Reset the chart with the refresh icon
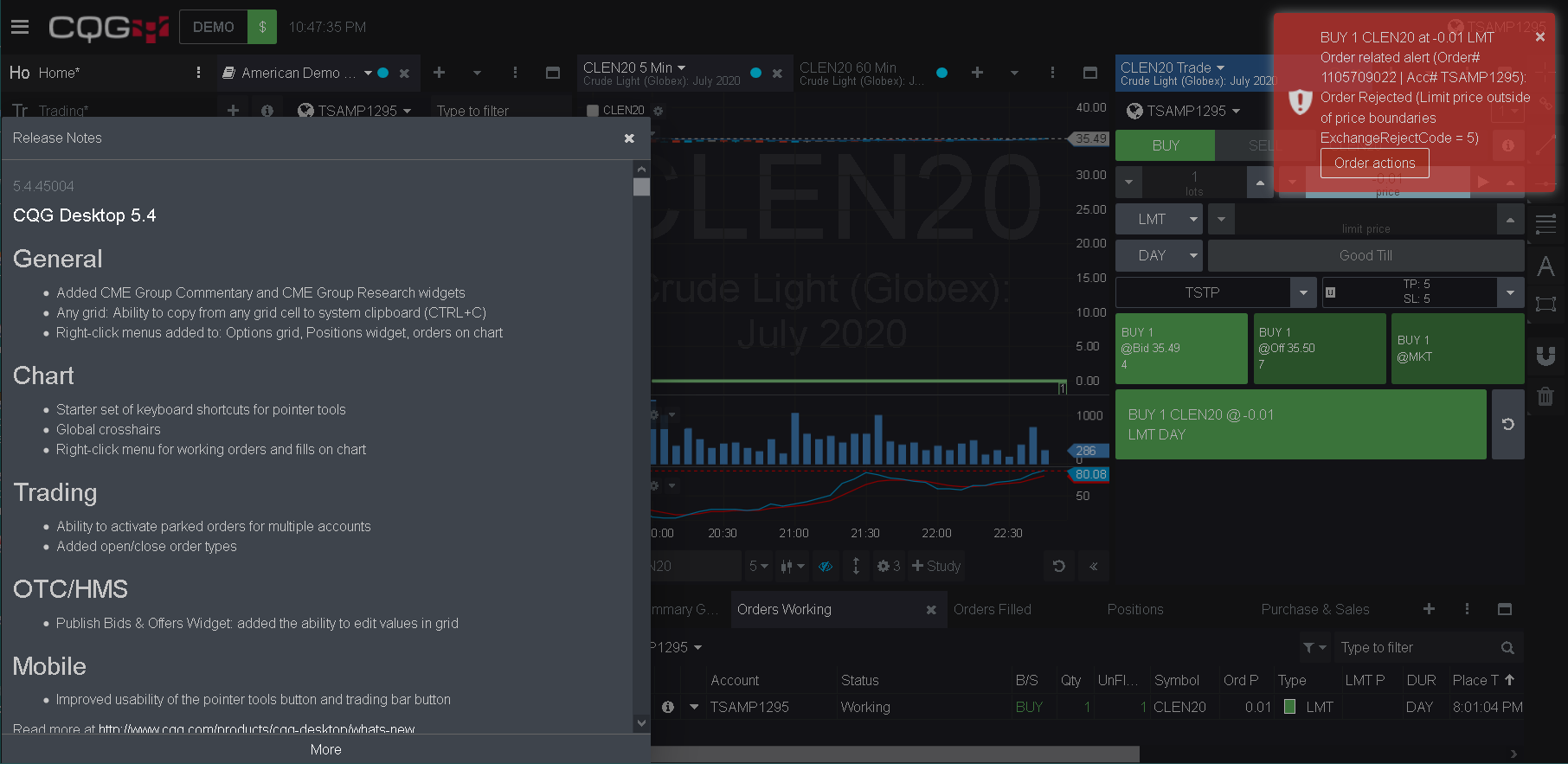The width and height of the screenshot is (1568, 770). (x=1059, y=566)
